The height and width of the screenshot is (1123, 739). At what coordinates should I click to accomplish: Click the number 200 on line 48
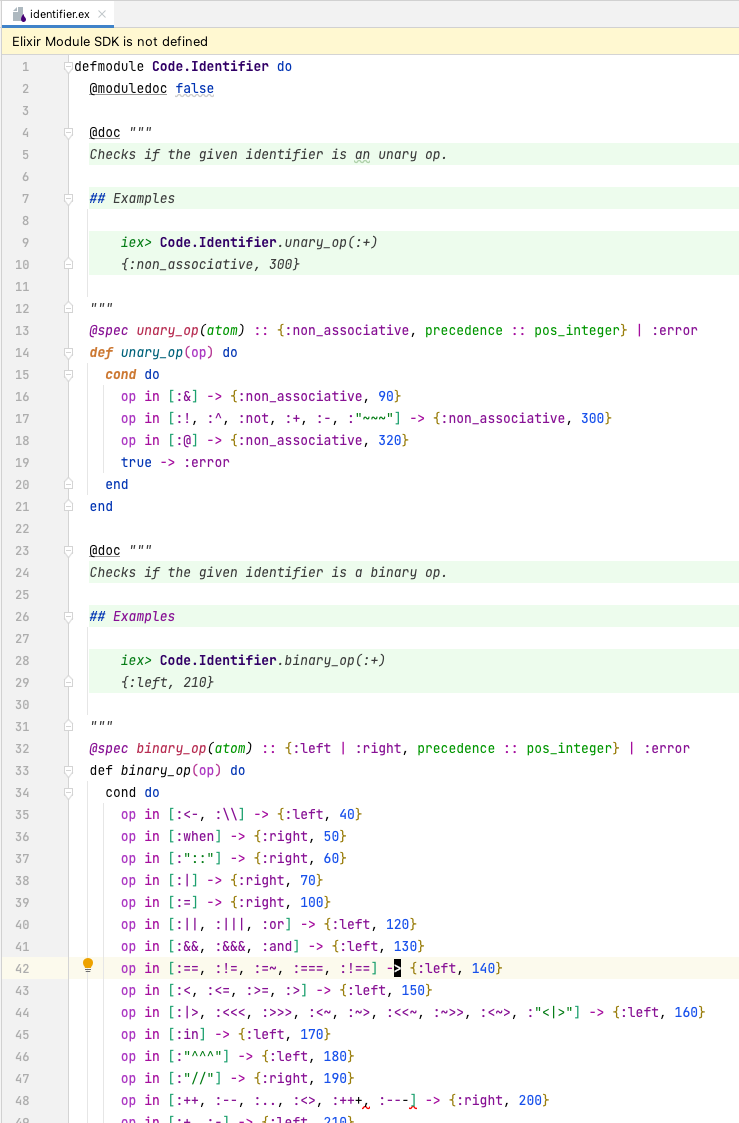tap(531, 1101)
